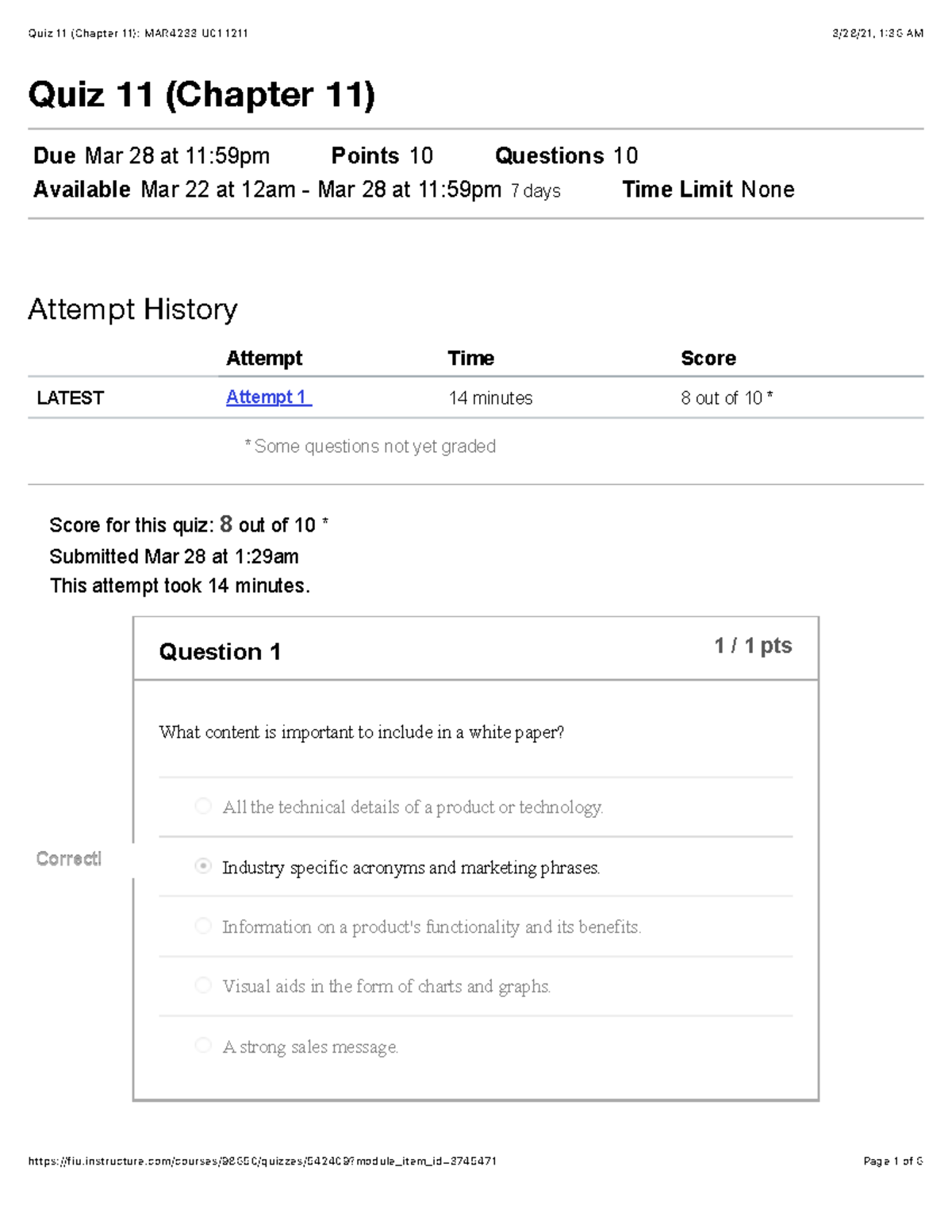Click the Score column header
The width and height of the screenshot is (952, 1232).
[708, 359]
